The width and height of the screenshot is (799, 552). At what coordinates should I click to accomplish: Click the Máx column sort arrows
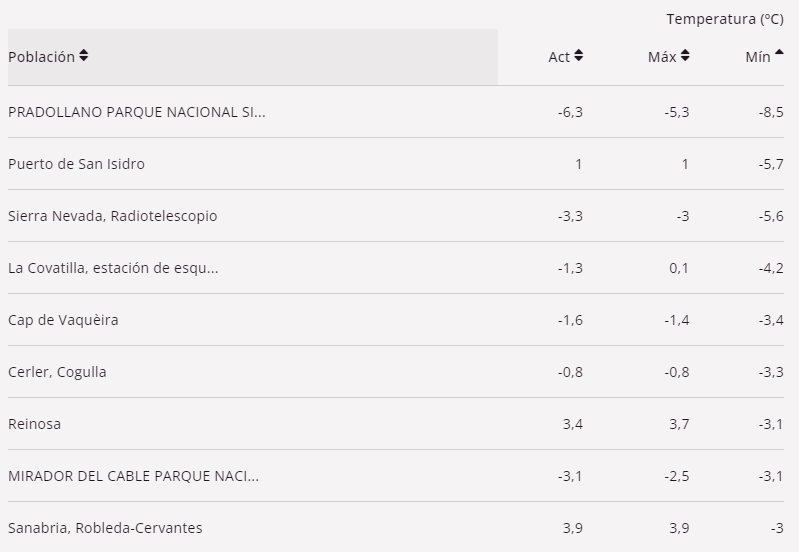(x=685, y=56)
